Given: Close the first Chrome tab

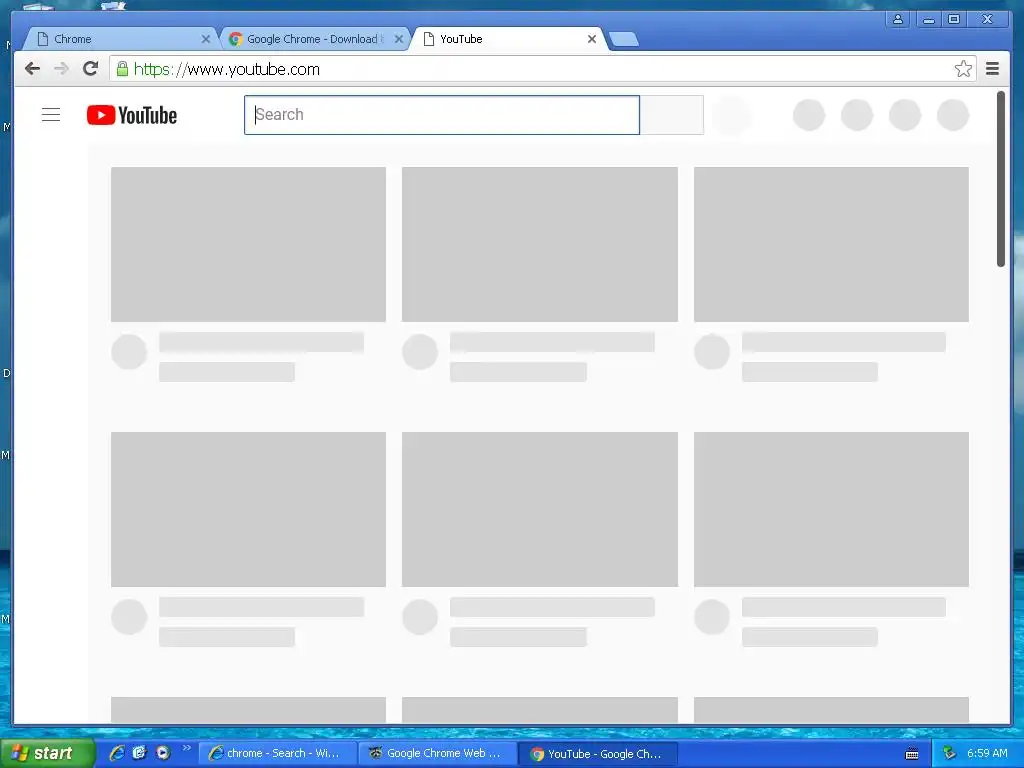Looking at the screenshot, I should click(206, 39).
